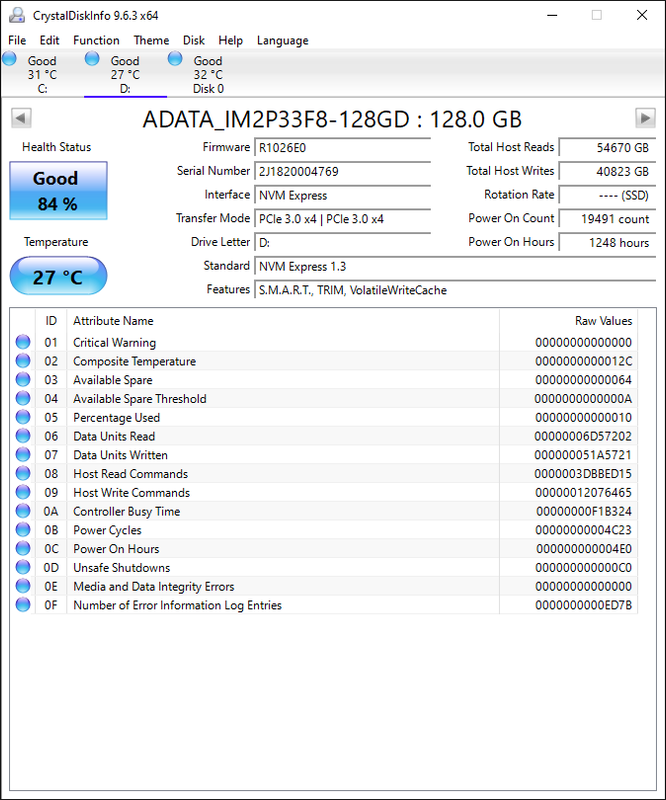This screenshot has width=666, height=800.
Task: Go to previous disk with left arrow
Action: tap(21, 118)
